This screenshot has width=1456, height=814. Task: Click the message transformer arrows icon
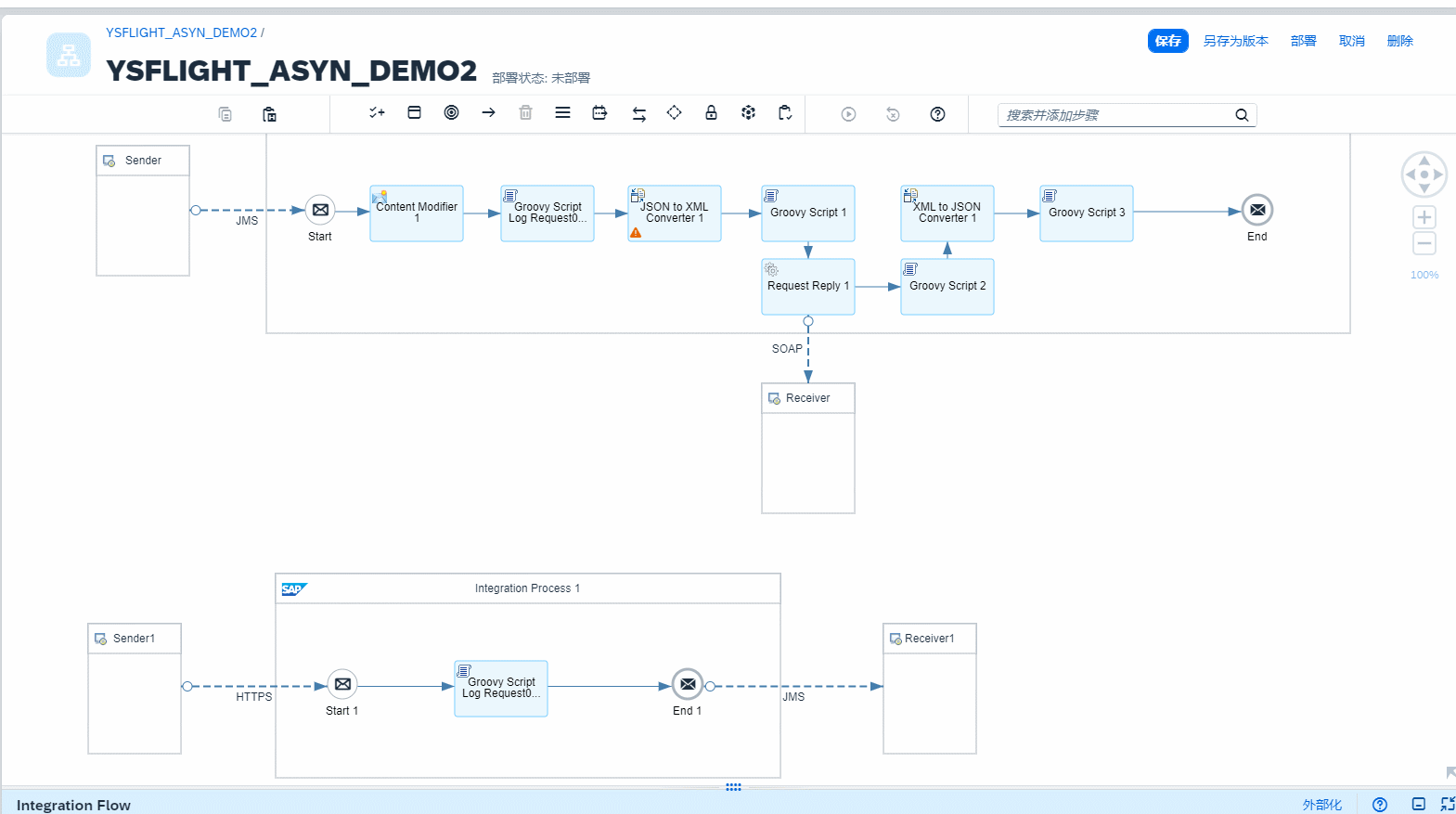[638, 114]
